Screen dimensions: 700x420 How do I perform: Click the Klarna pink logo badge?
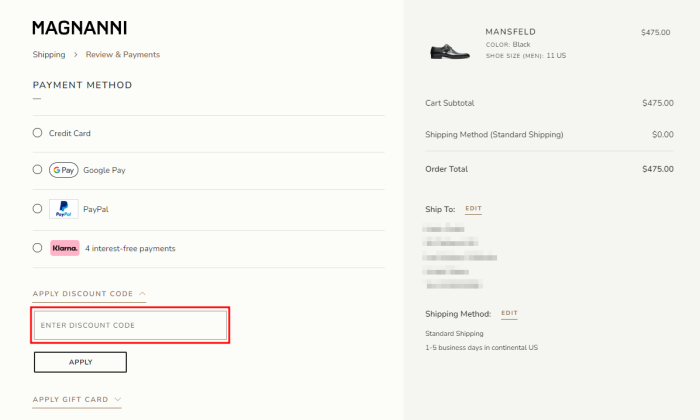(x=65, y=248)
